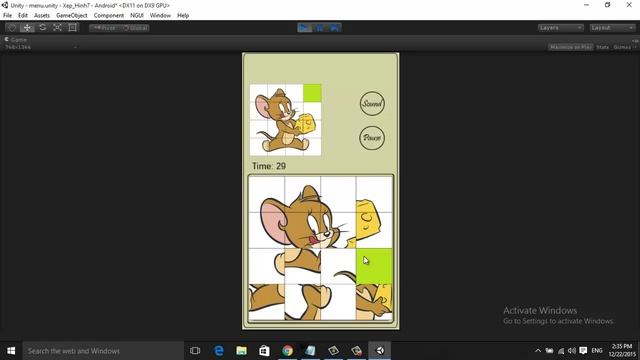The height and width of the screenshot is (360, 640).
Task: Open the volume control in tray
Action: point(572,351)
